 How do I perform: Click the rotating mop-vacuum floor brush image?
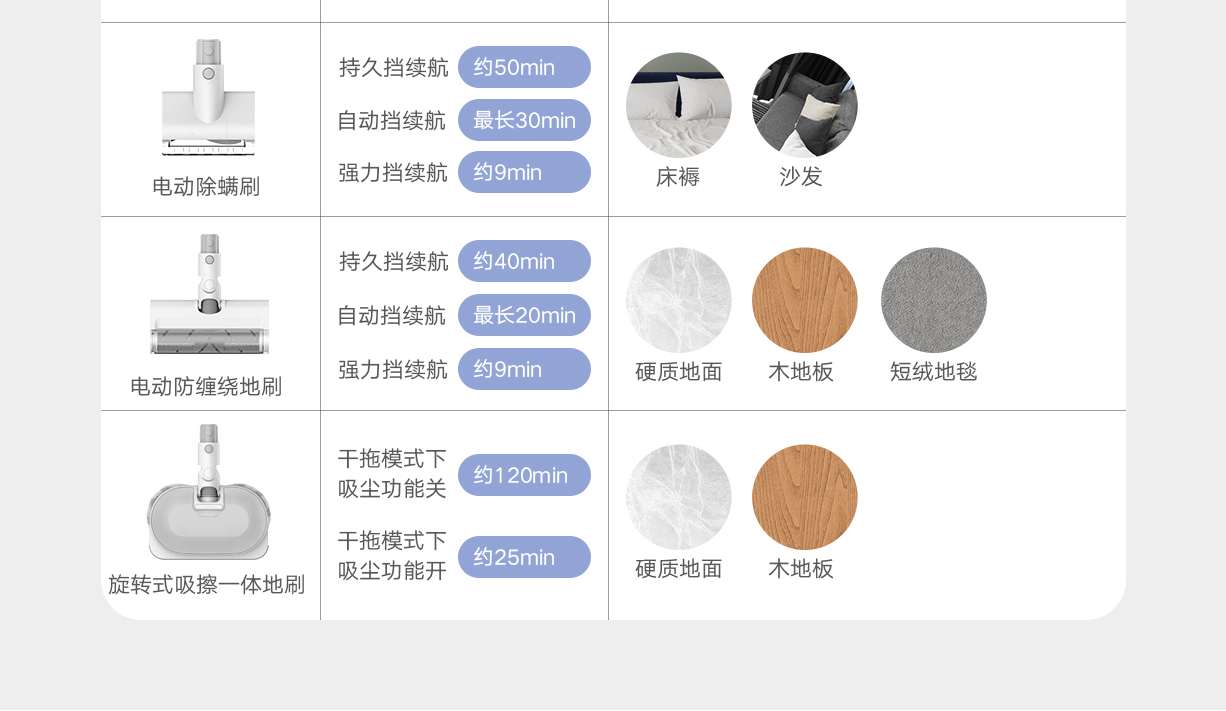coord(209,492)
